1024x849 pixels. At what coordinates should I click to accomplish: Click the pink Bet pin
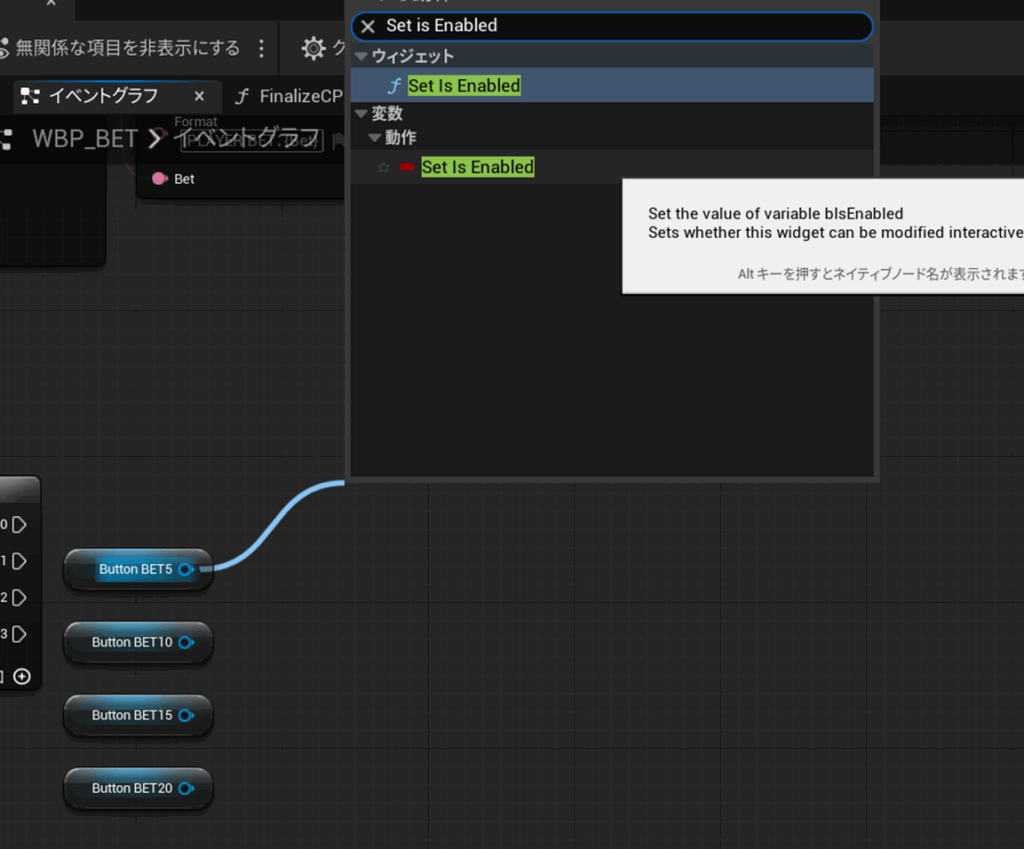[159, 179]
